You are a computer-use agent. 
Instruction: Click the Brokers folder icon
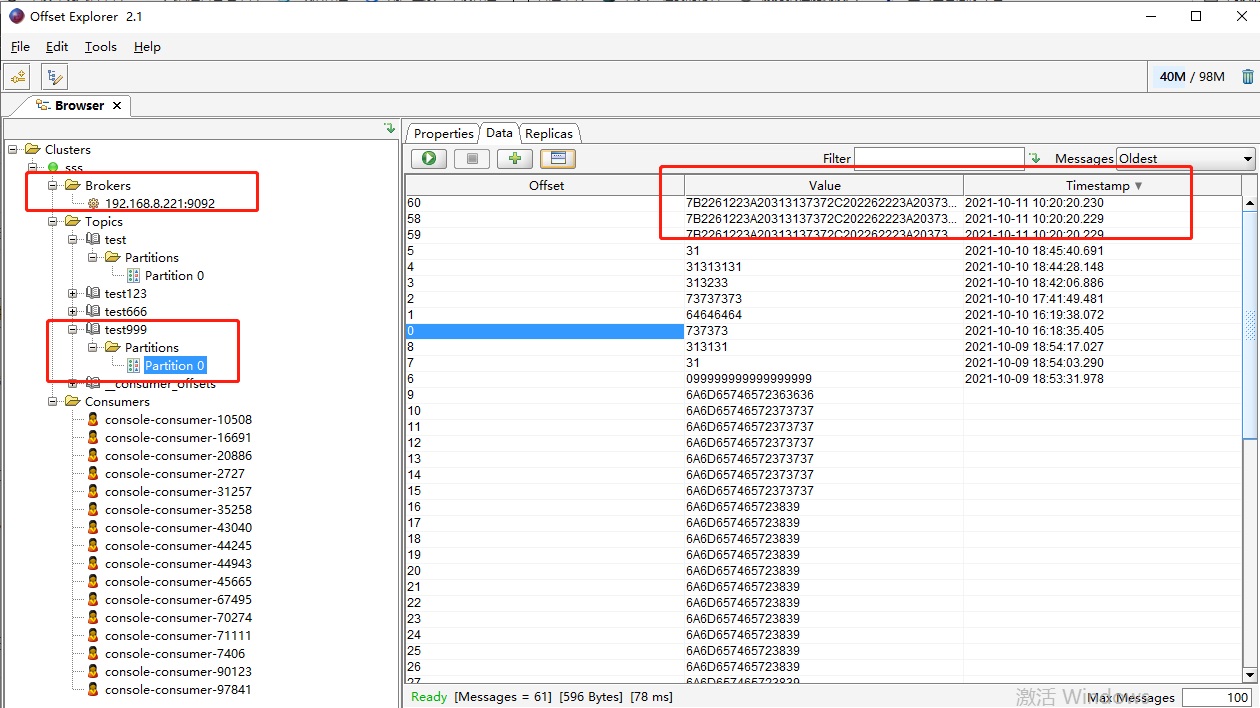point(73,185)
